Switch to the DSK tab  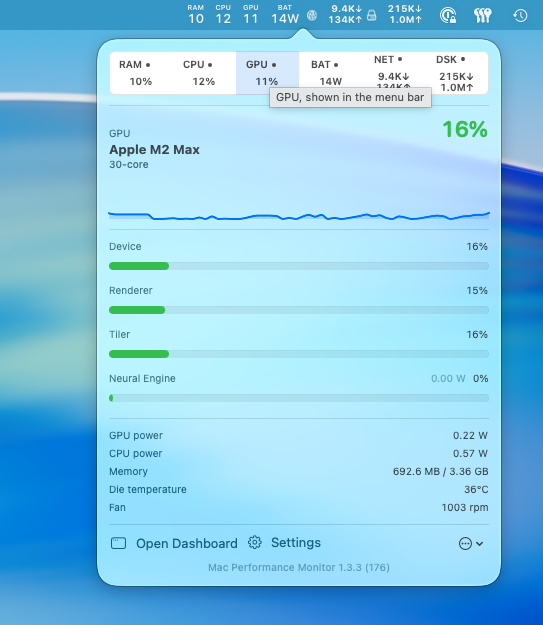pos(456,73)
